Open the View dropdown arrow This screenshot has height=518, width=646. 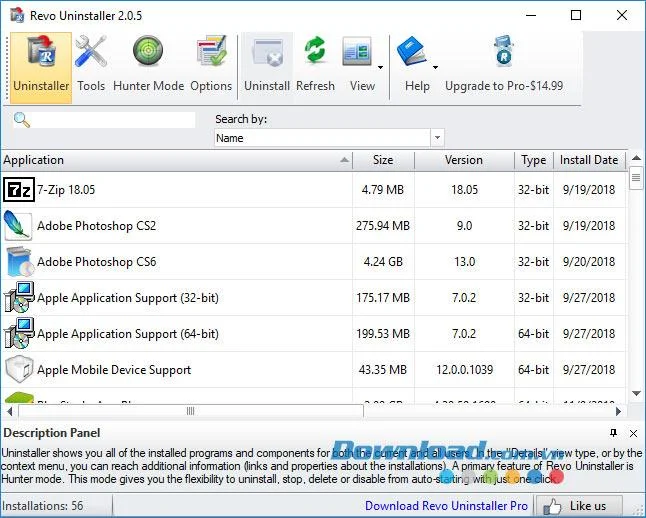380,67
